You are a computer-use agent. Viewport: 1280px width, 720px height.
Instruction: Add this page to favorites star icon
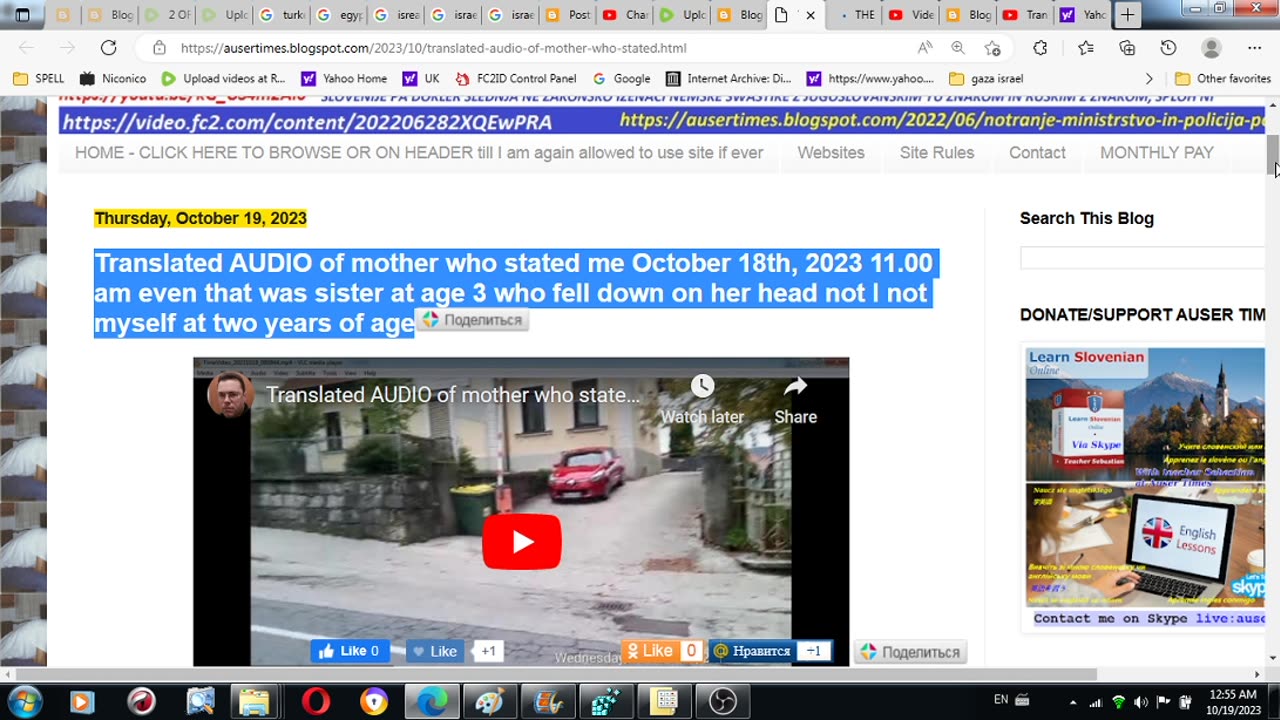pyautogui.click(x=992, y=47)
